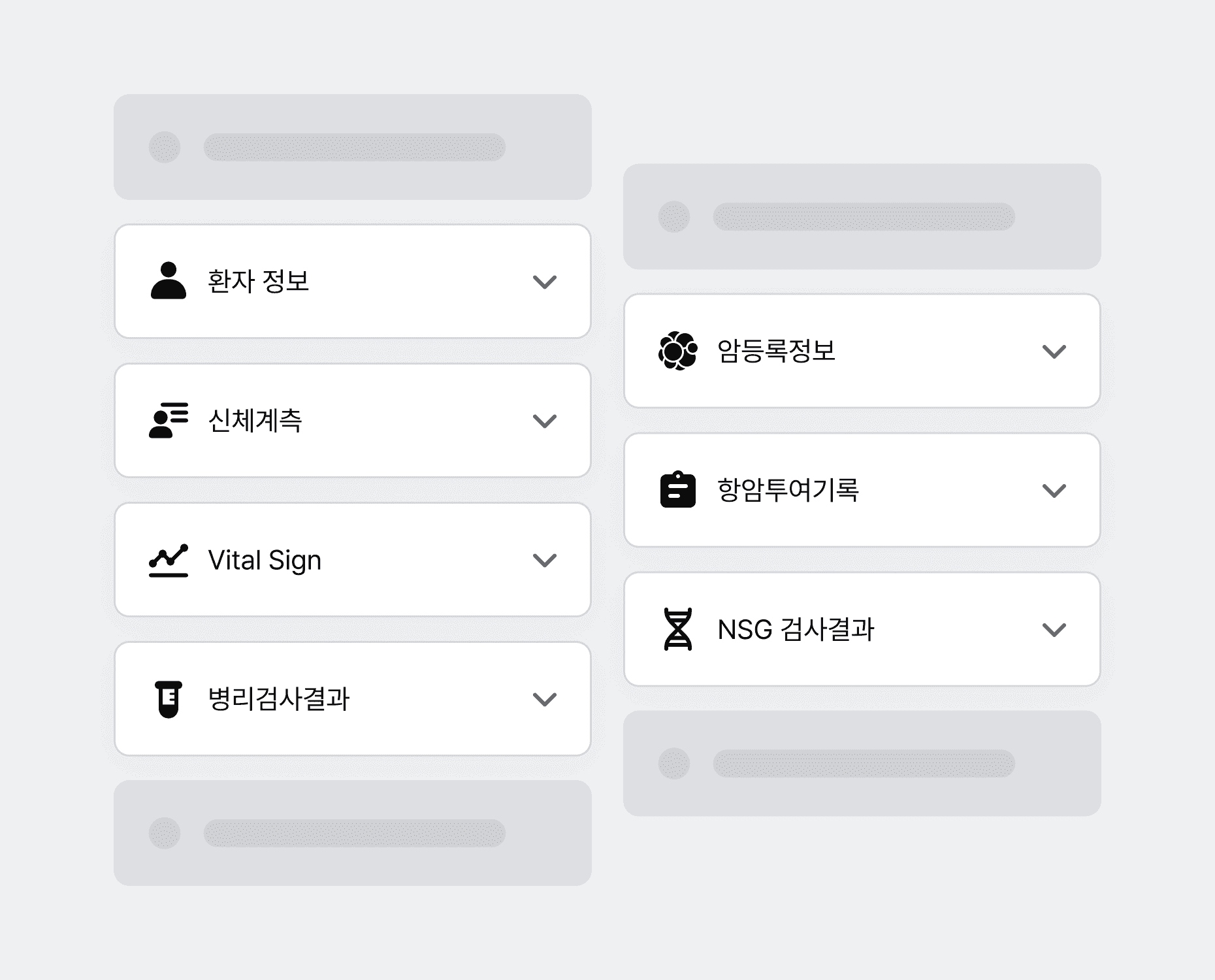The height and width of the screenshot is (980, 1215).
Task: Click the test tube icon on 병리검사결과
Action: [x=169, y=698]
